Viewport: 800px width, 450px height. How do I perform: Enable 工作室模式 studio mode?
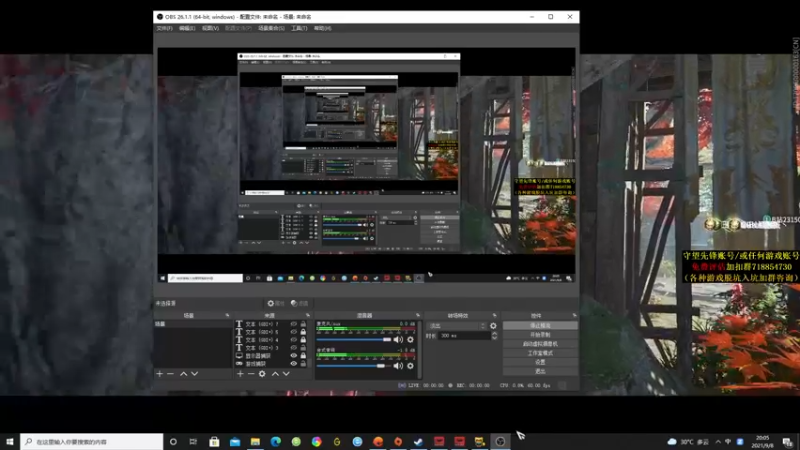(x=540, y=353)
